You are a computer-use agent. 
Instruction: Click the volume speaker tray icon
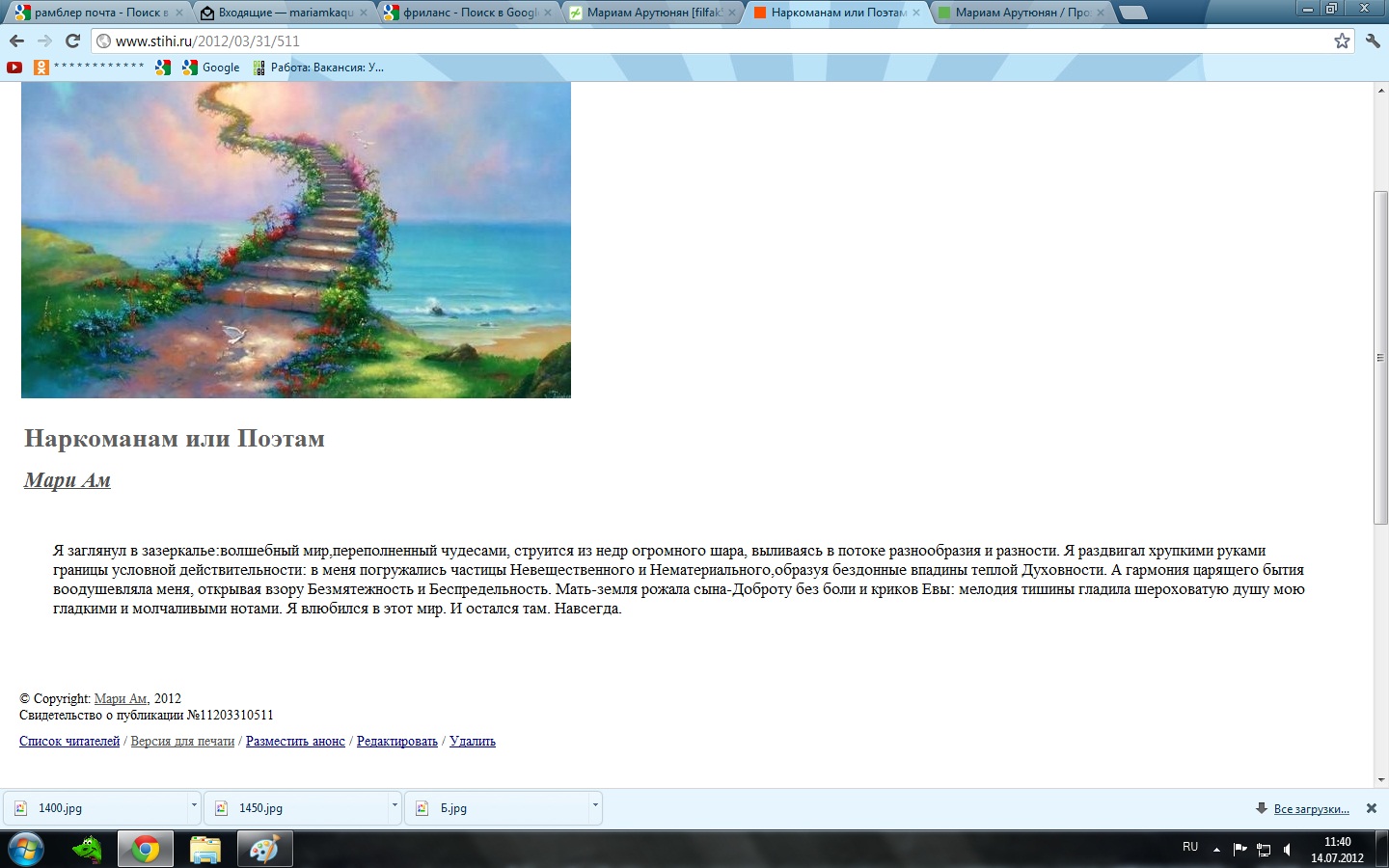click(1288, 850)
